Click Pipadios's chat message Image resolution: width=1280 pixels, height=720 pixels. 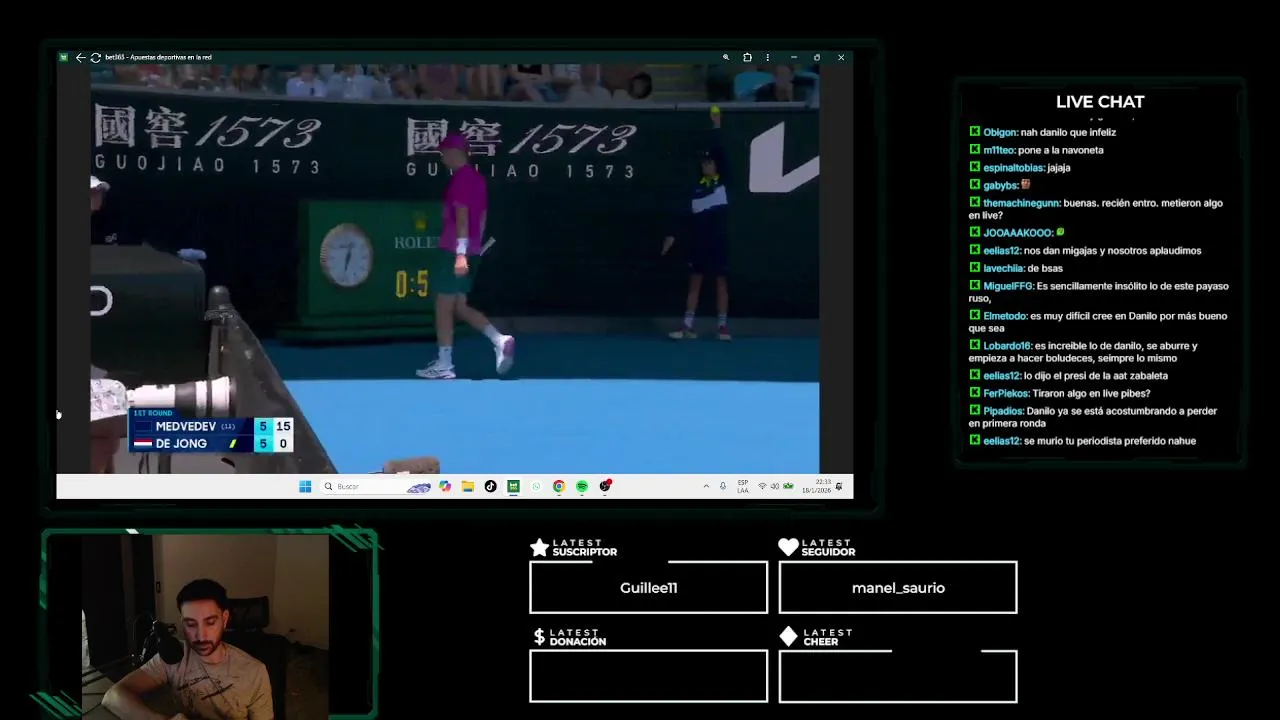tap(1093, 417)
